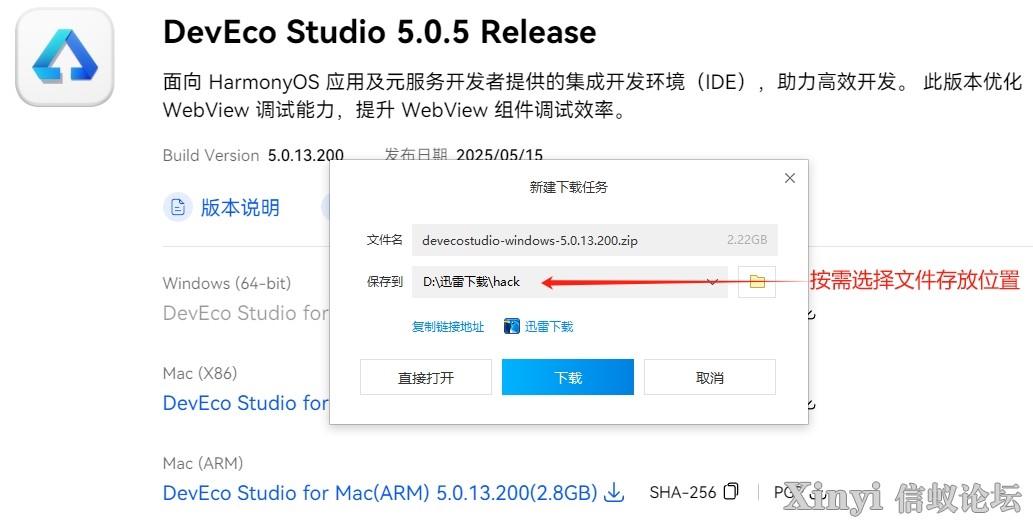Open DevEco Studio for Mac(ARM) 5.0.13.200 link
The width and height of the screenshot is (1033, 522).
click(x=380, y=492)
